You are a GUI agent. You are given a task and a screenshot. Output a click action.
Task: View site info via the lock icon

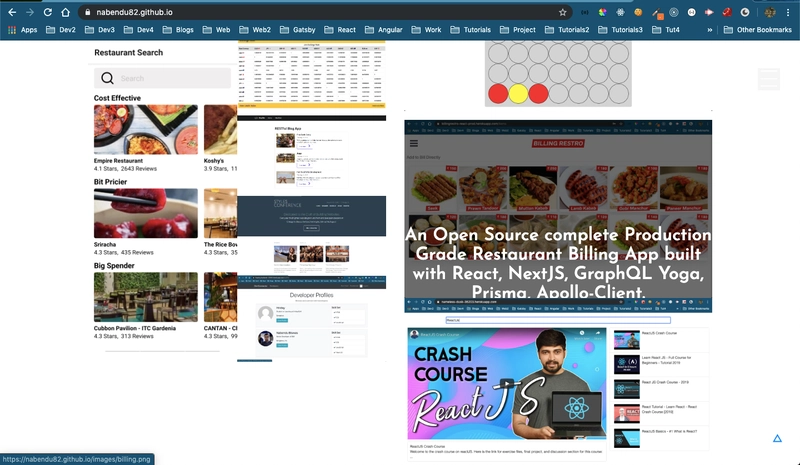(87, 12)
